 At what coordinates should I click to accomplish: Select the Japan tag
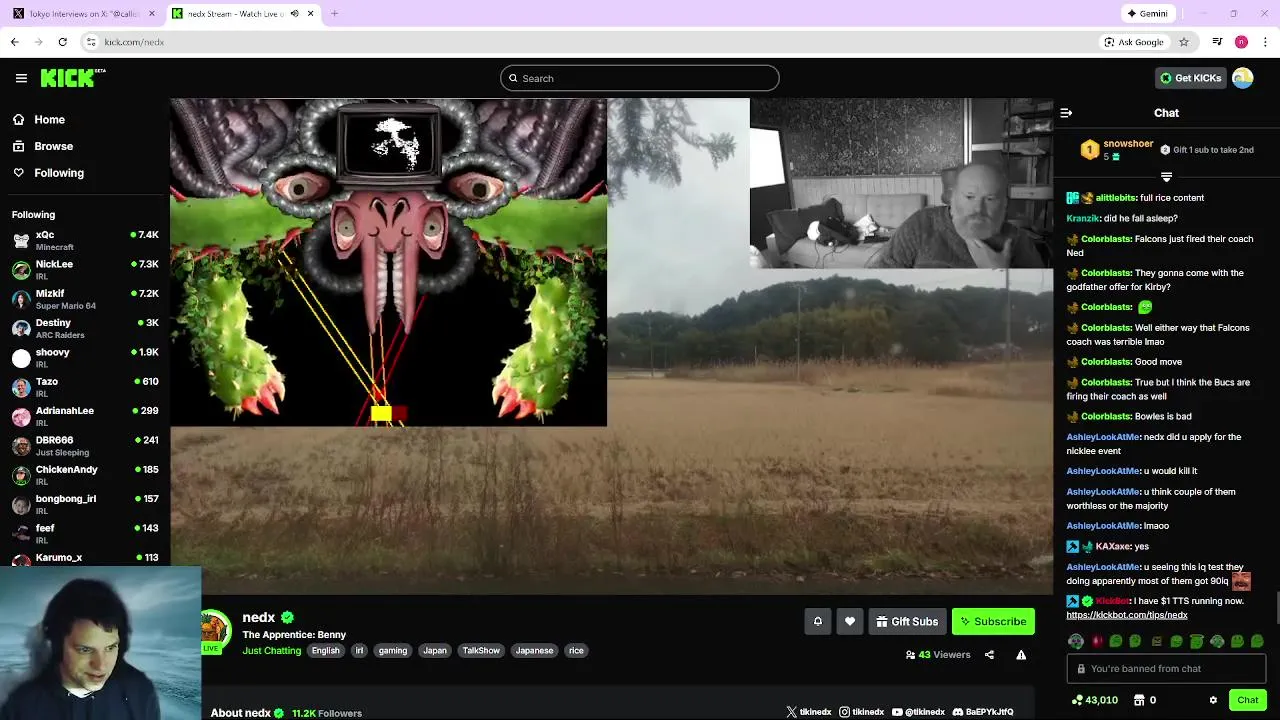coord(434,650)
